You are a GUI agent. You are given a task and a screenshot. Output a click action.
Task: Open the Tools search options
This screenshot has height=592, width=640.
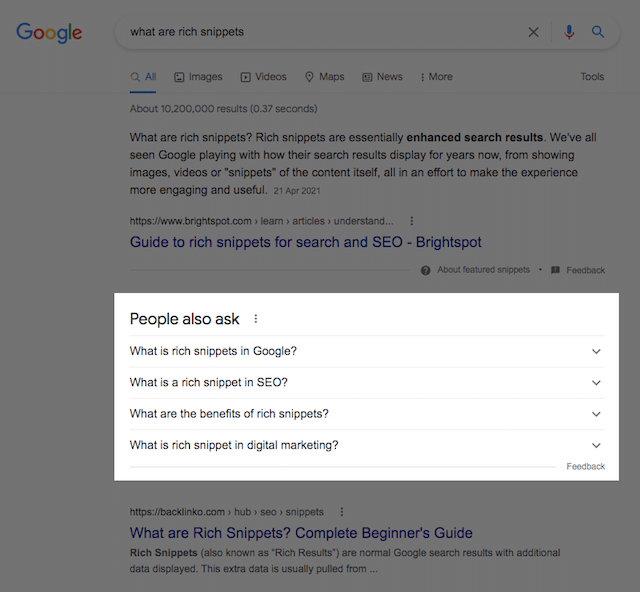[592, 77]
